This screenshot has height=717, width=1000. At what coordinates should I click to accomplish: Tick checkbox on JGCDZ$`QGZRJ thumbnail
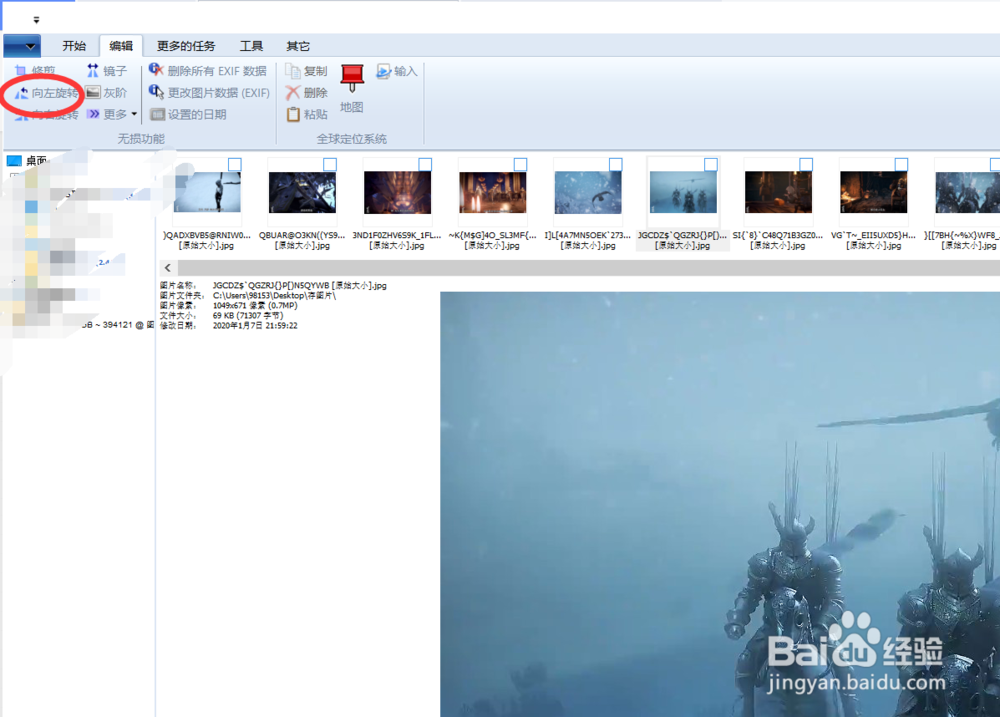(710, 165)
